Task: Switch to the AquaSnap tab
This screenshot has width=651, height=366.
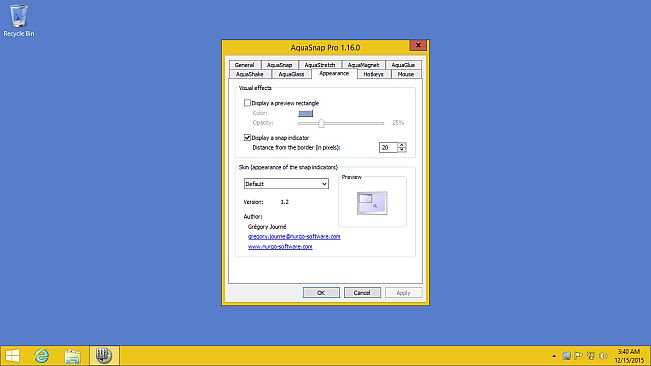Action: point(279,65)
